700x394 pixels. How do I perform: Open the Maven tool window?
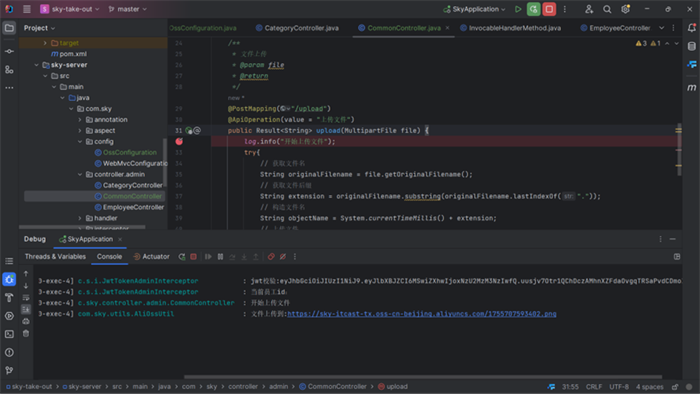(x=692, y=87)
